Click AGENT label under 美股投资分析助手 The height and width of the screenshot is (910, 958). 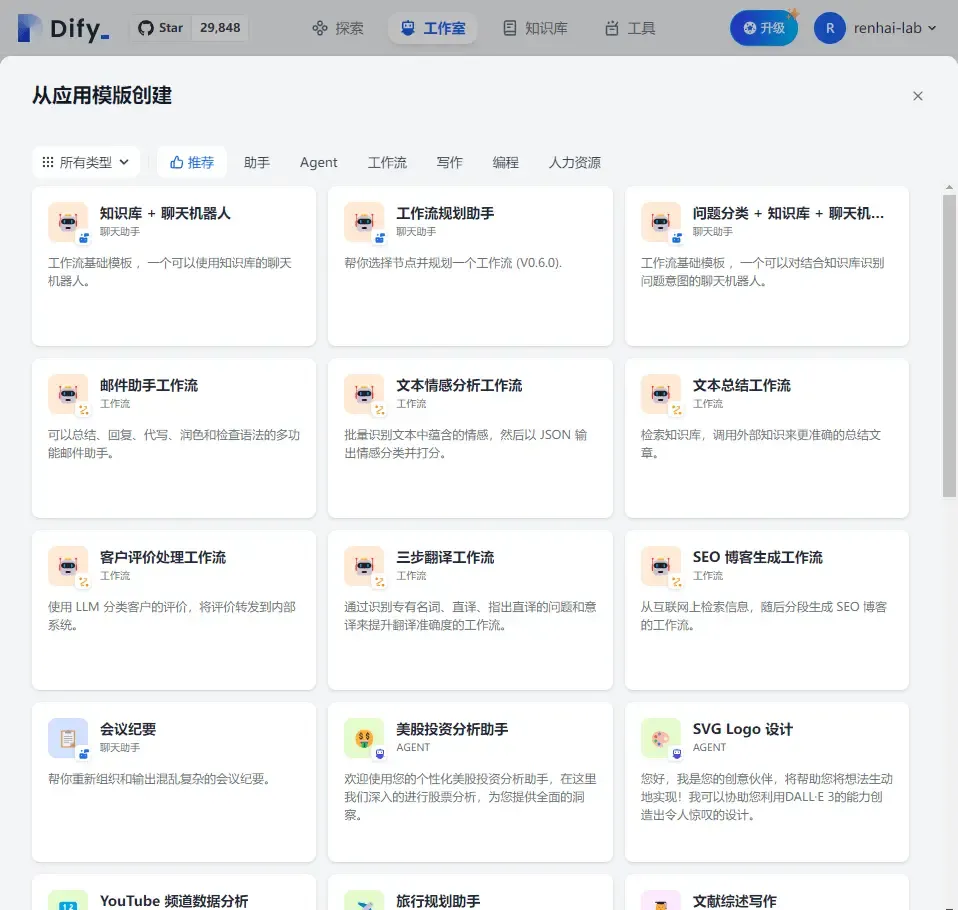click(413, 747)
